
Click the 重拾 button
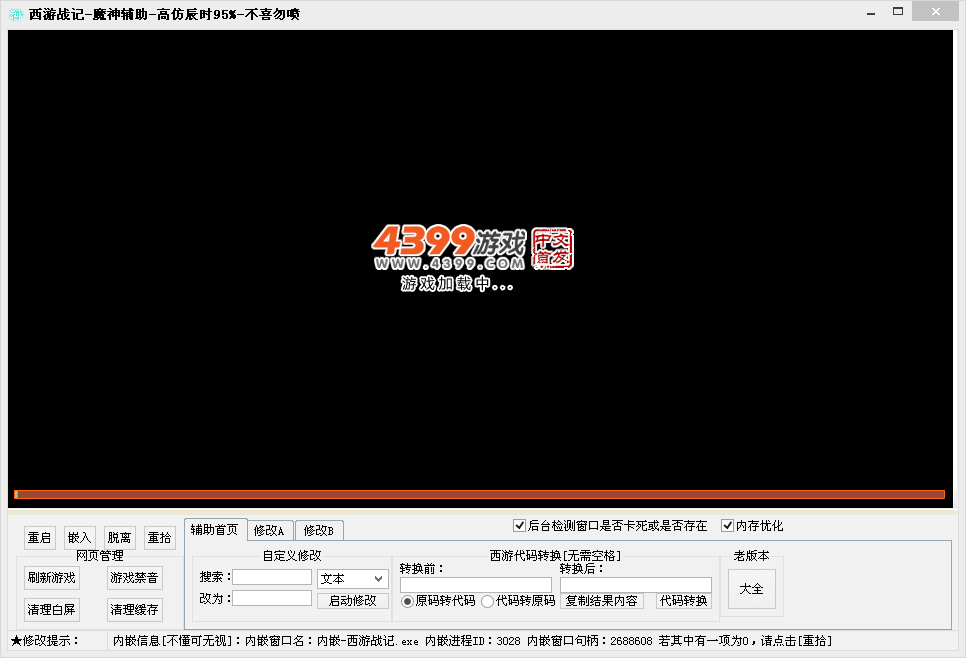160,538
